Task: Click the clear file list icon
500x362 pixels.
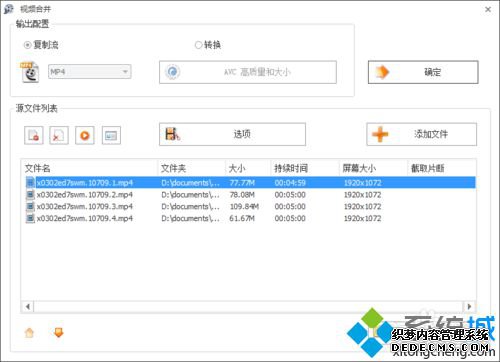Action: coord(59,135)
